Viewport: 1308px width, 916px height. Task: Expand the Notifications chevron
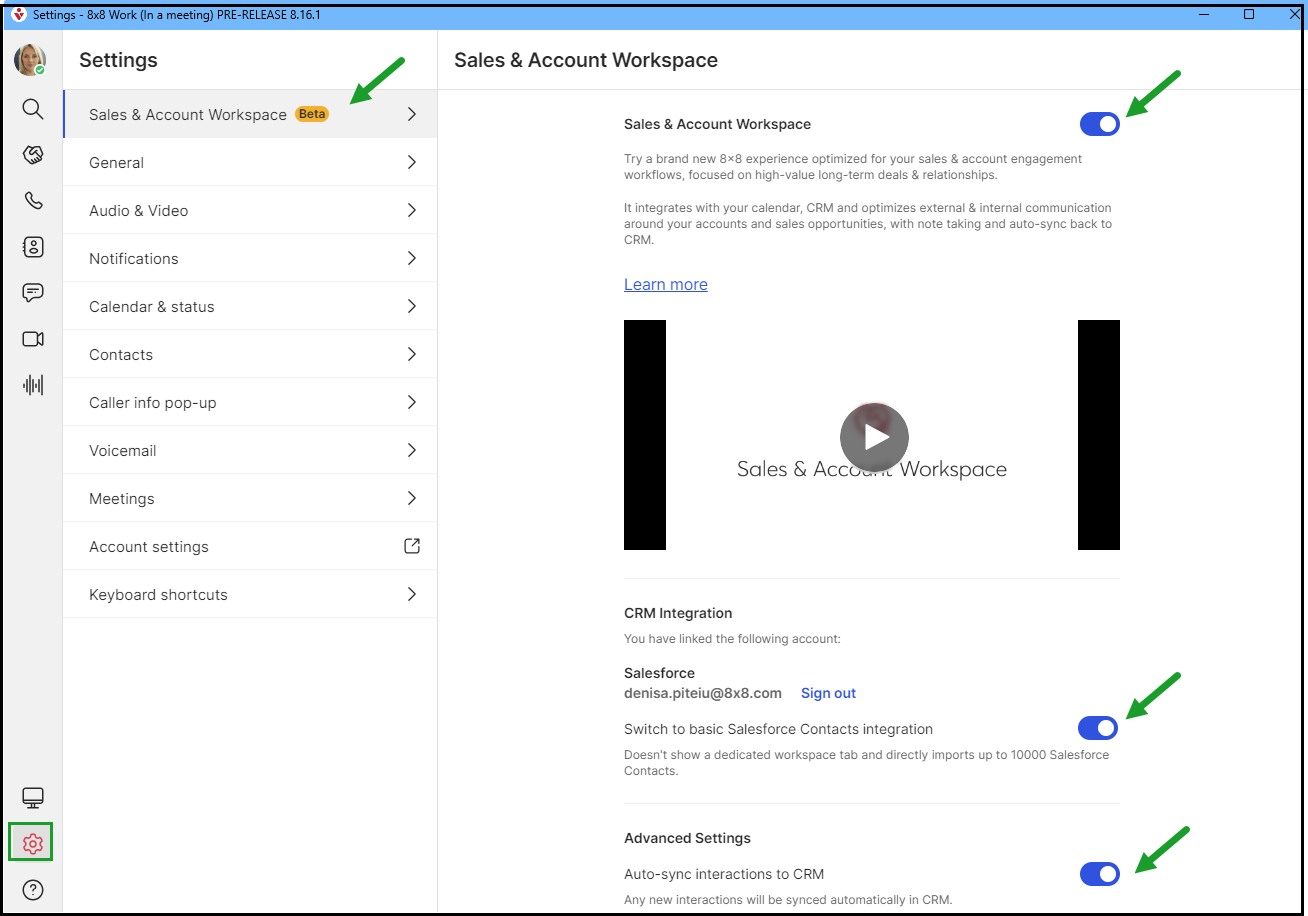(412, 258)
